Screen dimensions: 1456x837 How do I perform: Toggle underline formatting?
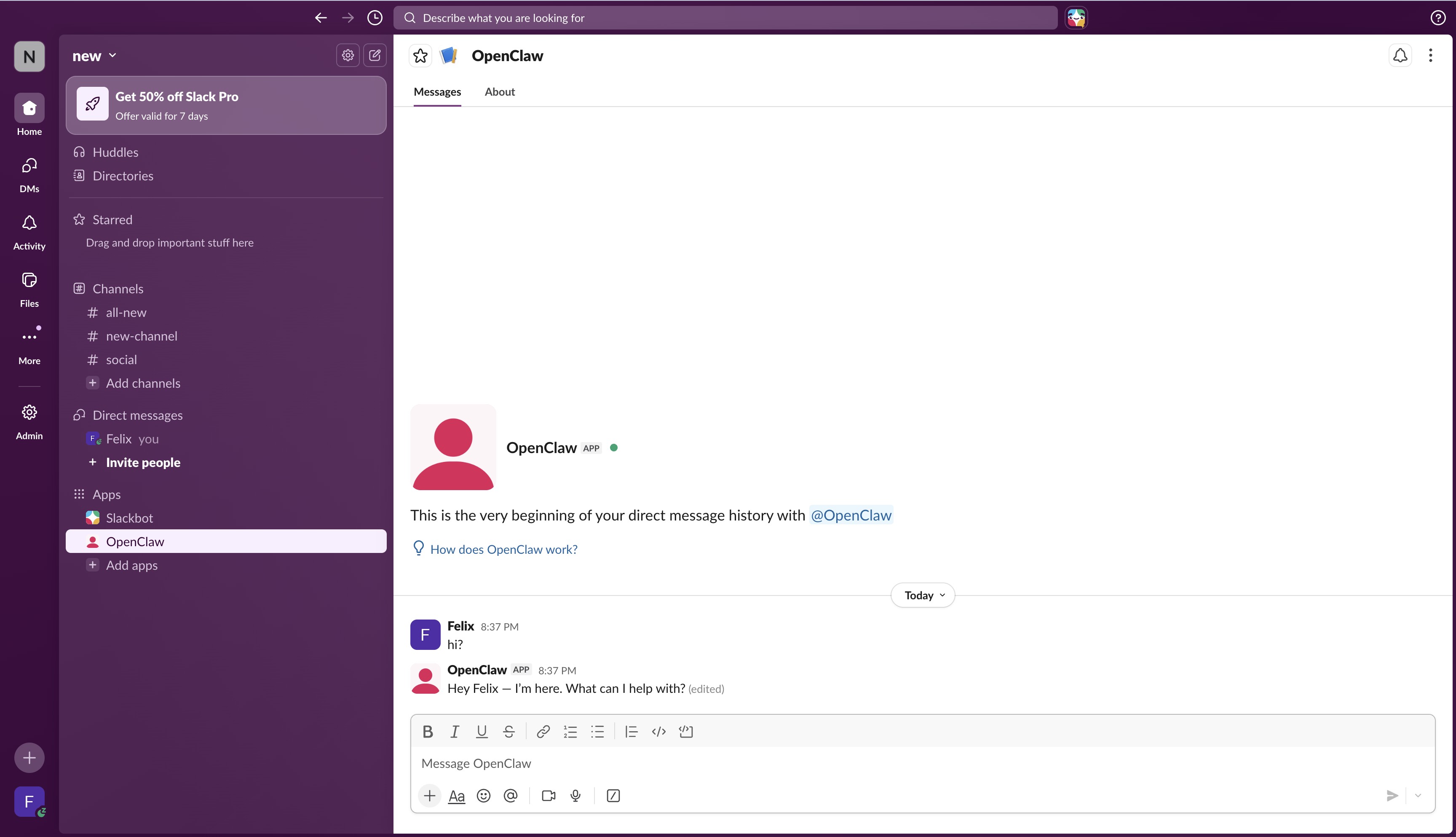[x=482, y=731]
